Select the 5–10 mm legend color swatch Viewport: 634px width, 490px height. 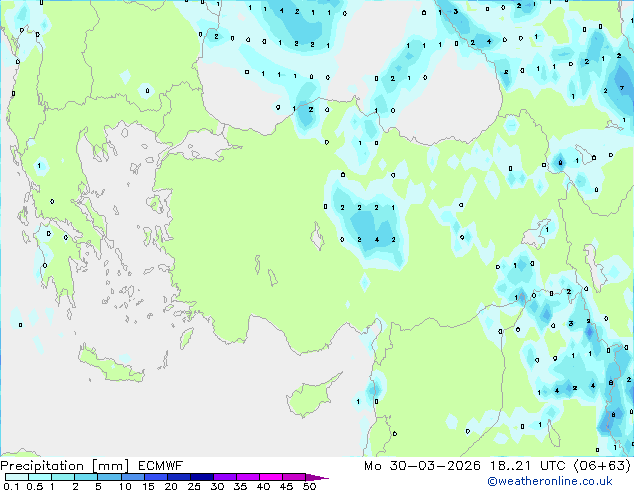(109, 477)
